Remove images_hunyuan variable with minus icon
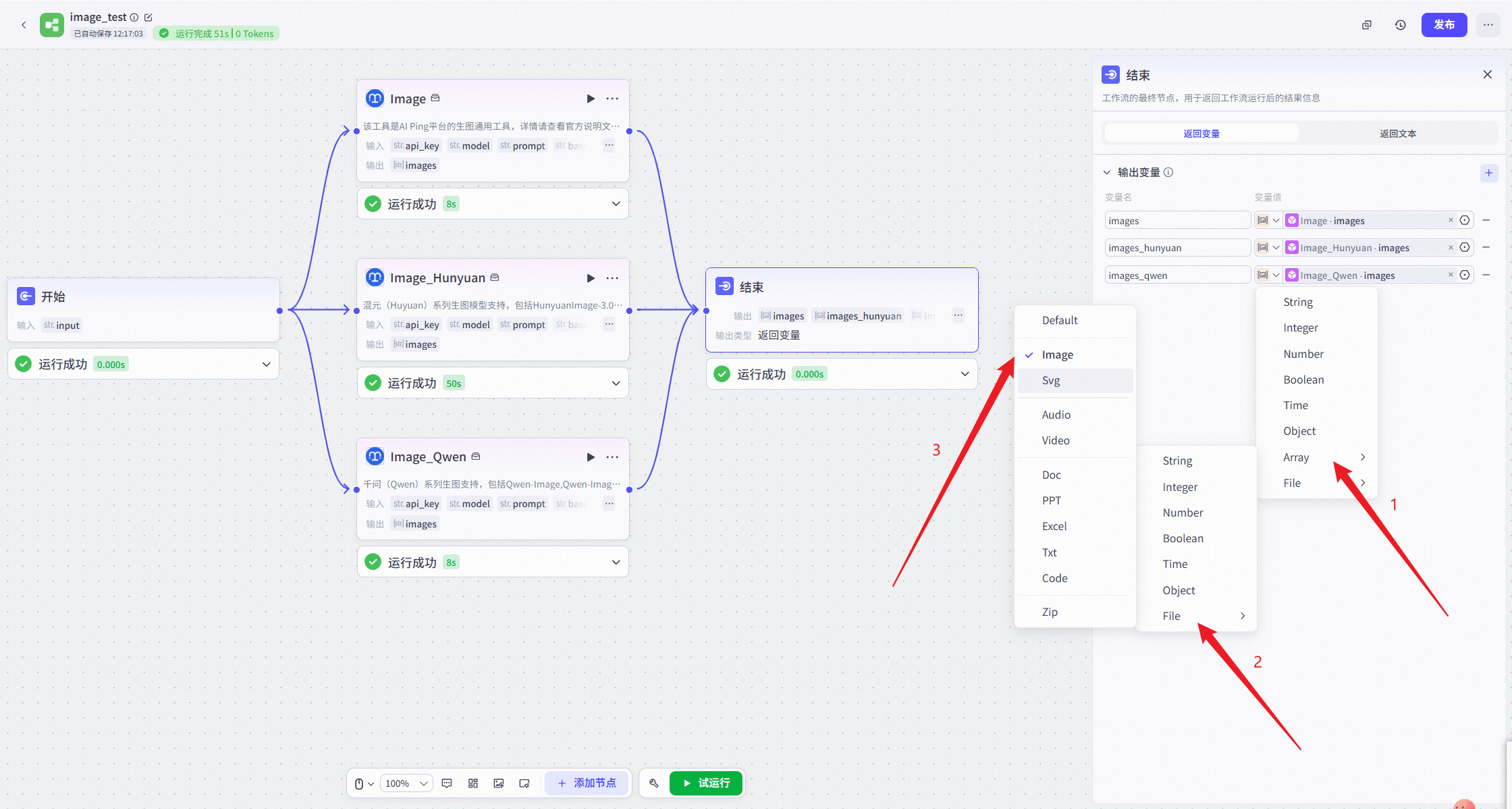The width and height of the screenshot is (1512, 809). (1486, 248)
